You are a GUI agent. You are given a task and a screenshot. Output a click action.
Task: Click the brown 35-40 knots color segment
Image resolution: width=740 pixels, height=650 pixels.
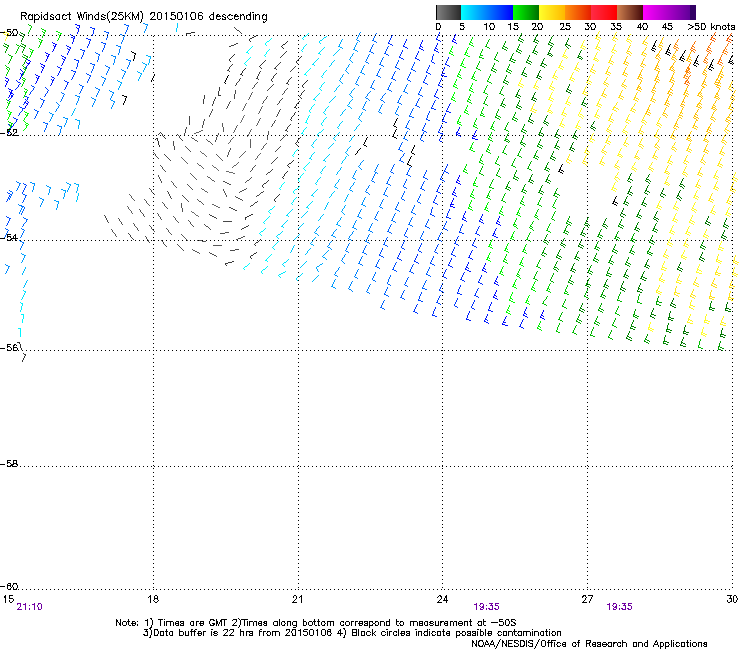(630, 12)
